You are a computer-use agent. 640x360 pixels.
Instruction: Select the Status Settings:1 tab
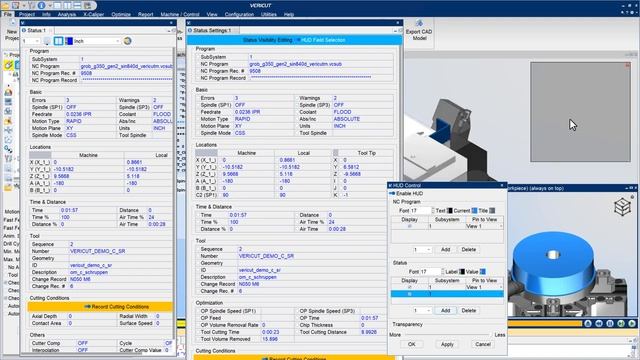point(212,31)
